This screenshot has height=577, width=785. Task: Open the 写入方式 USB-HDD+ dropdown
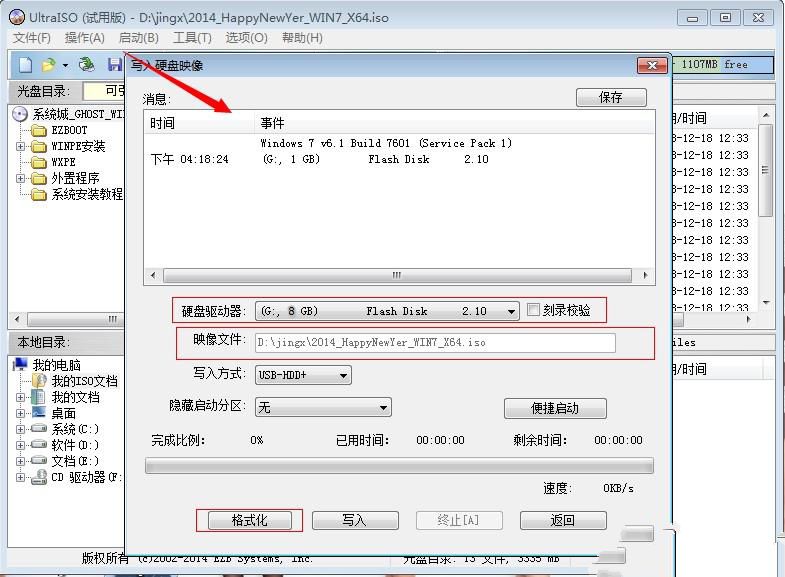click(x=343, y=375)
